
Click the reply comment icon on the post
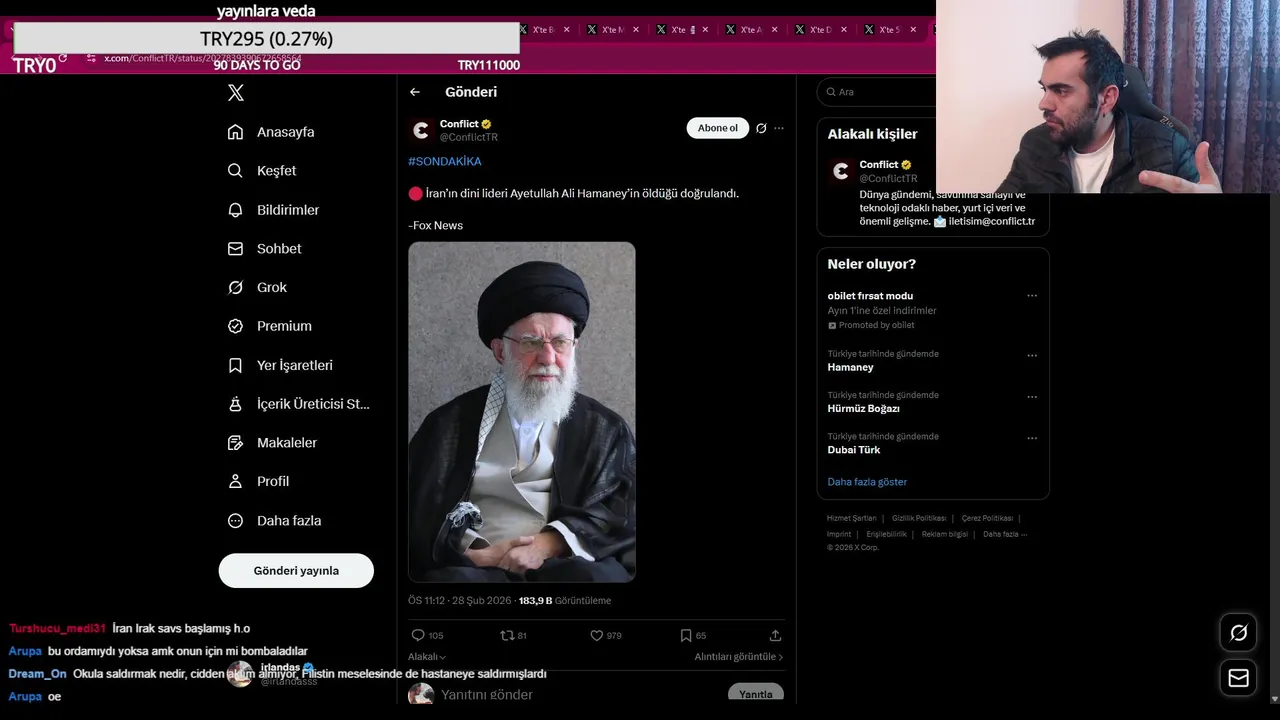point(418,635)
